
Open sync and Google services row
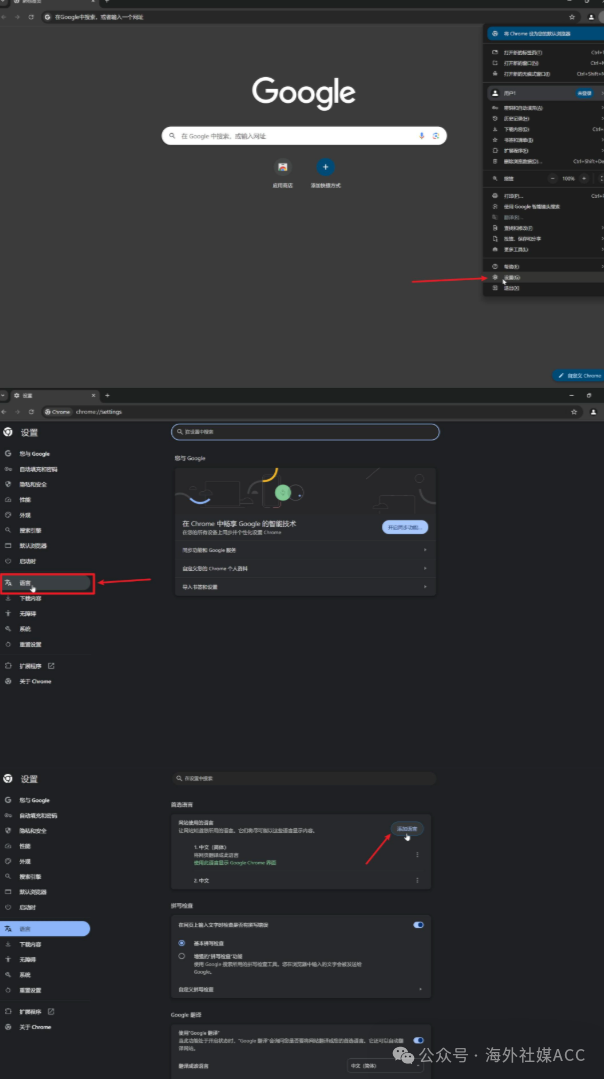(305, 550)
